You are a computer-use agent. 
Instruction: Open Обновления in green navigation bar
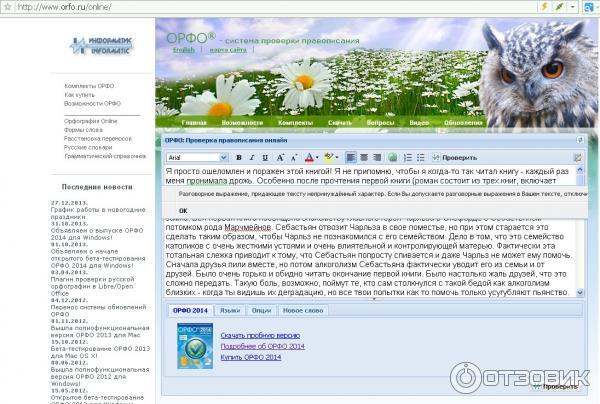[463, 122]
